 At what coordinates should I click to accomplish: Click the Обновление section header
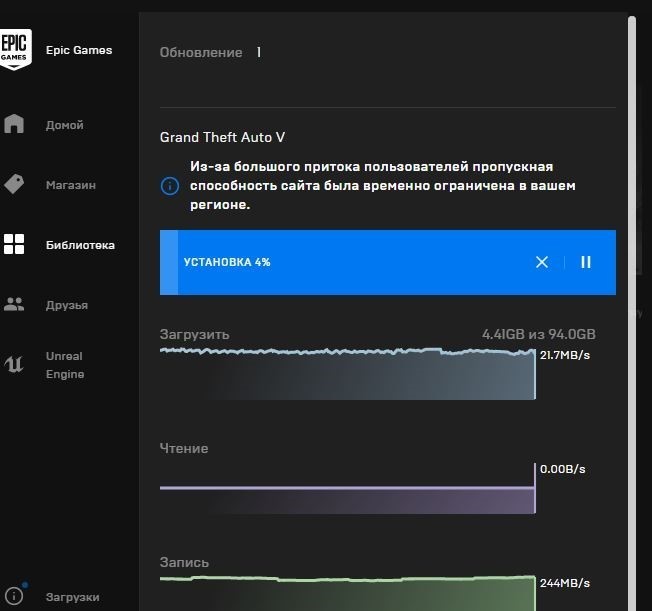click(201, 52)
